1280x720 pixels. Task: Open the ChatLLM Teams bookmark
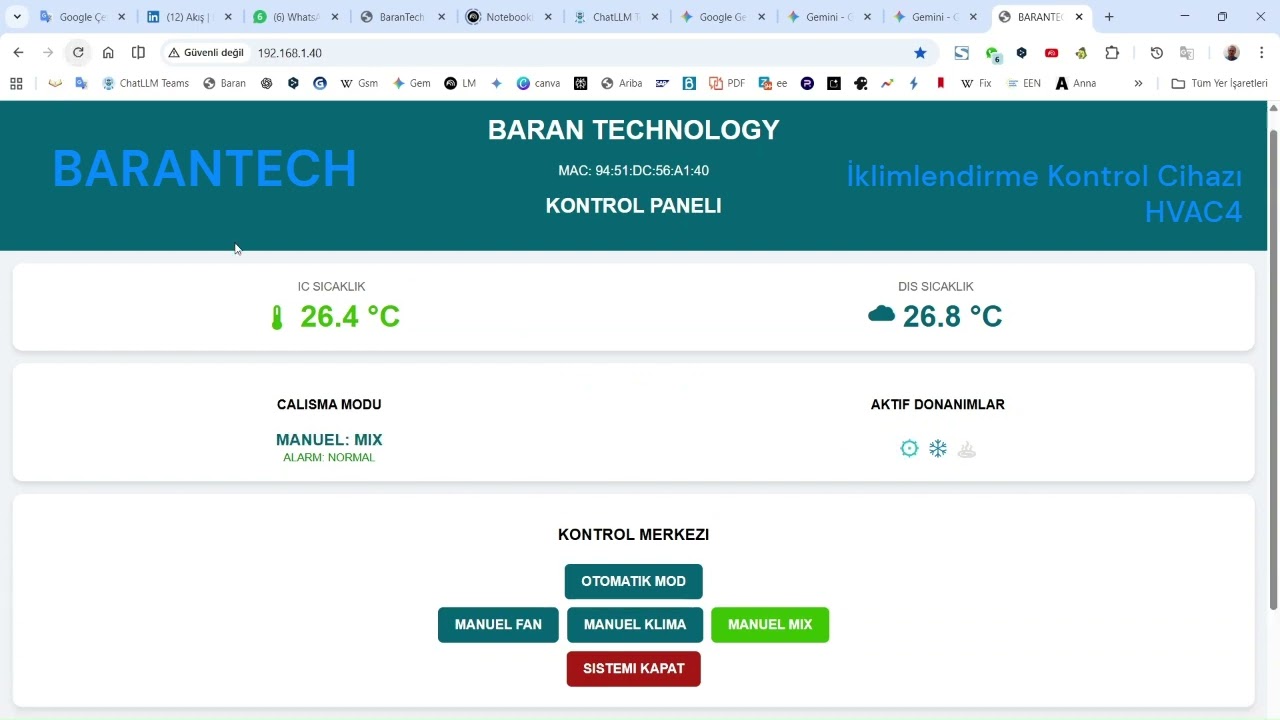click(x=146, y=84)
